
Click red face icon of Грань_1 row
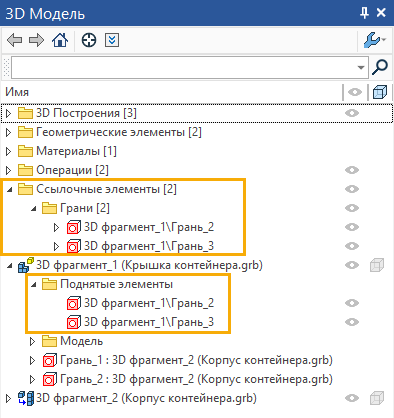pos(50,360)
